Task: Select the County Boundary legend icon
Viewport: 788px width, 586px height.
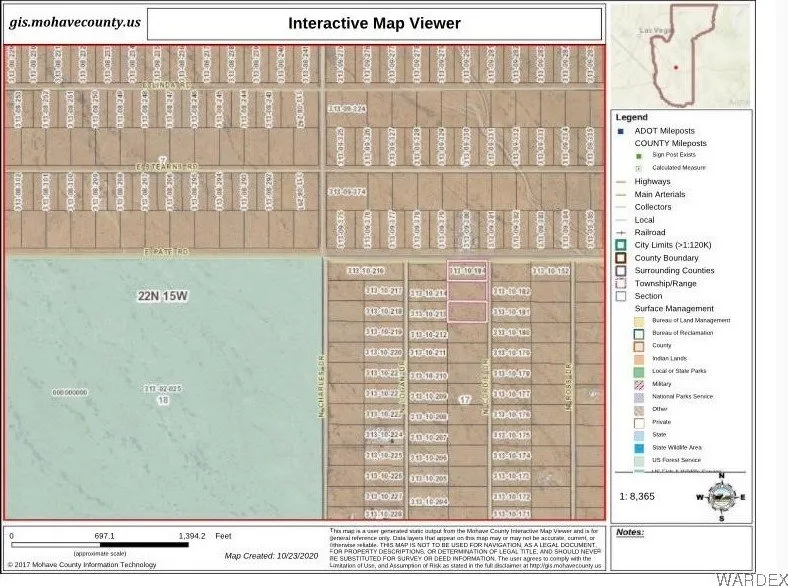Action: (621, 258)
